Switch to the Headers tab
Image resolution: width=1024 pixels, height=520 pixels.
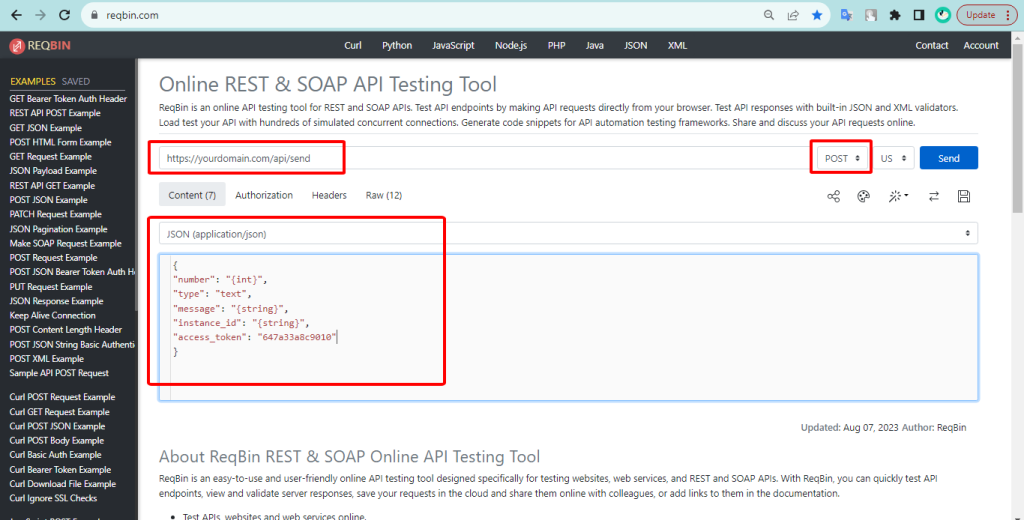(329, 195)
